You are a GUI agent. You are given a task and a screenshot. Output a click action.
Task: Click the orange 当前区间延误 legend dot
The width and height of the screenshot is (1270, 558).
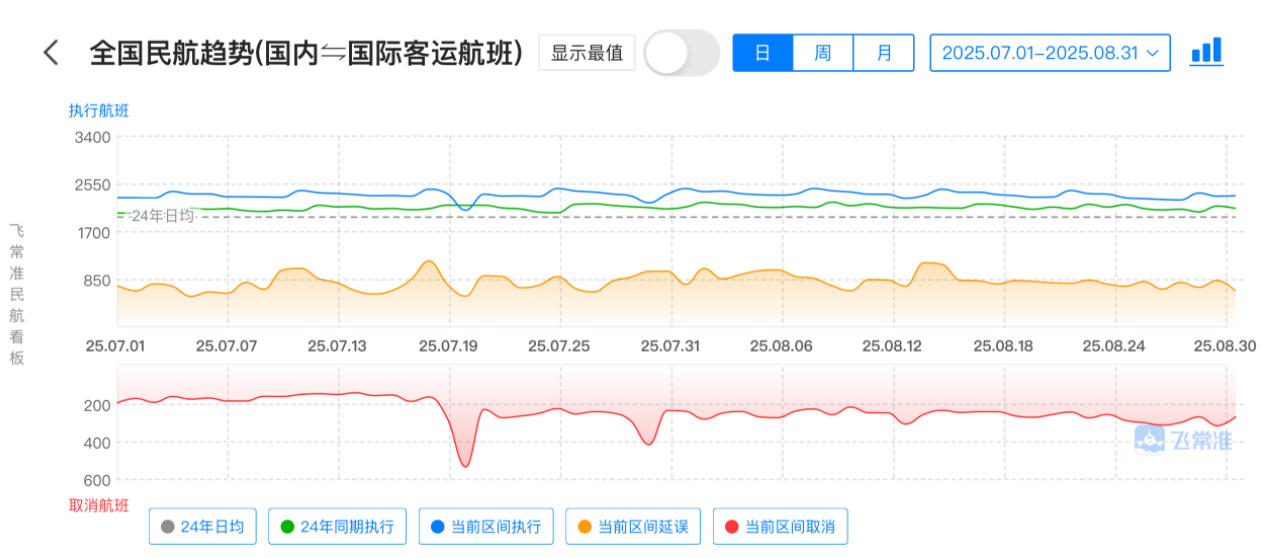pos(584,526)
